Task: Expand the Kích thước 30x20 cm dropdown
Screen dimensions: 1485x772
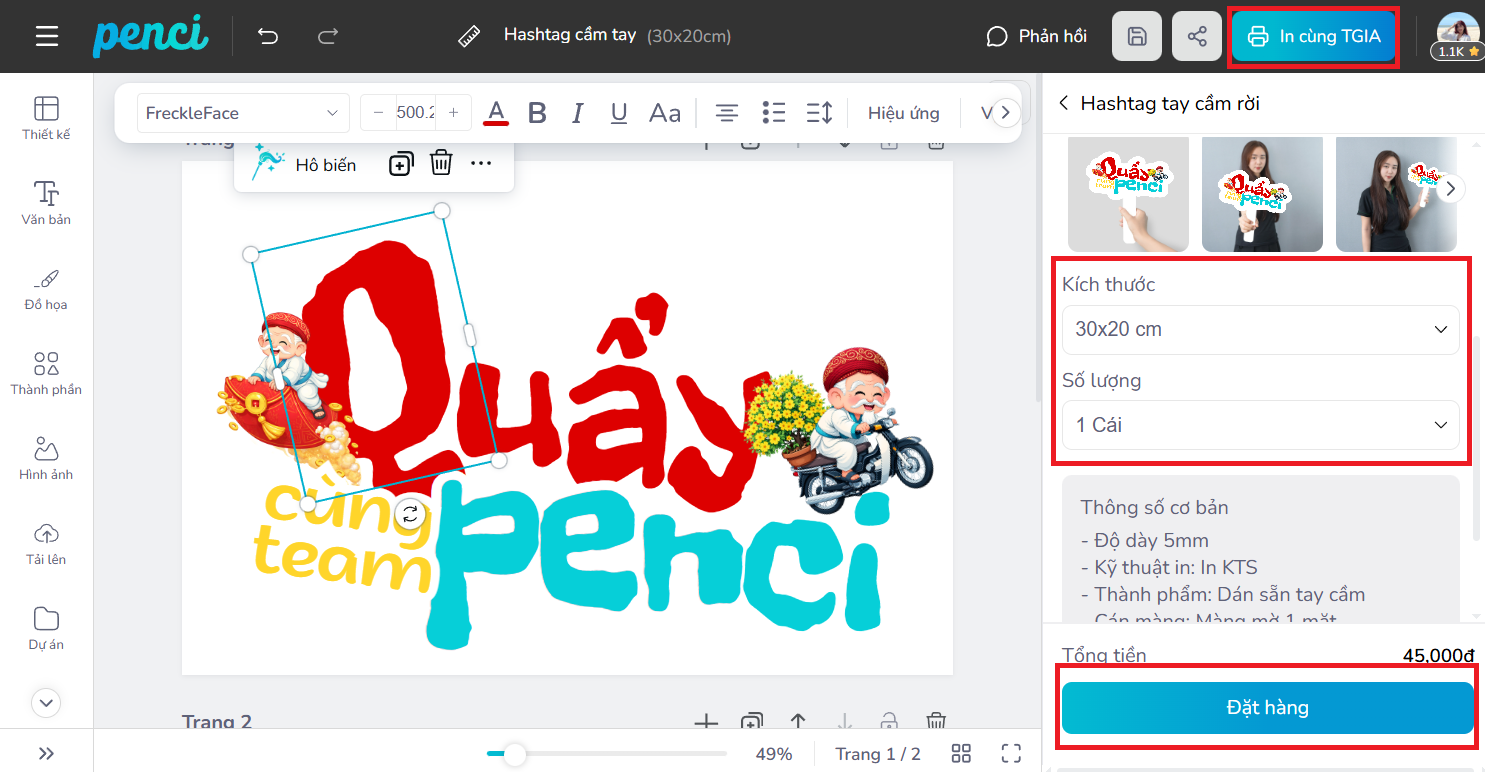Action: 1260,329
